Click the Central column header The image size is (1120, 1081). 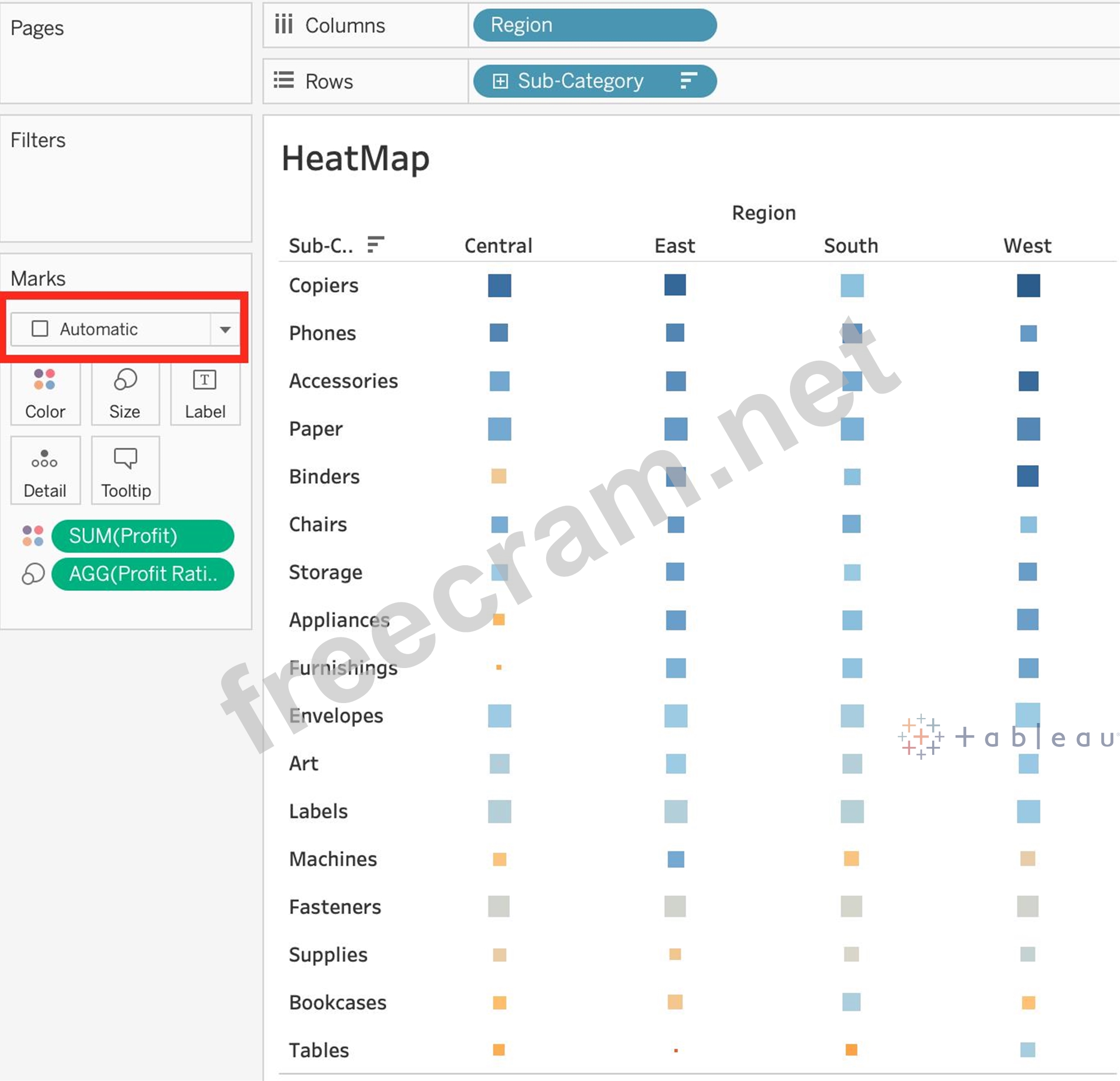498,246
